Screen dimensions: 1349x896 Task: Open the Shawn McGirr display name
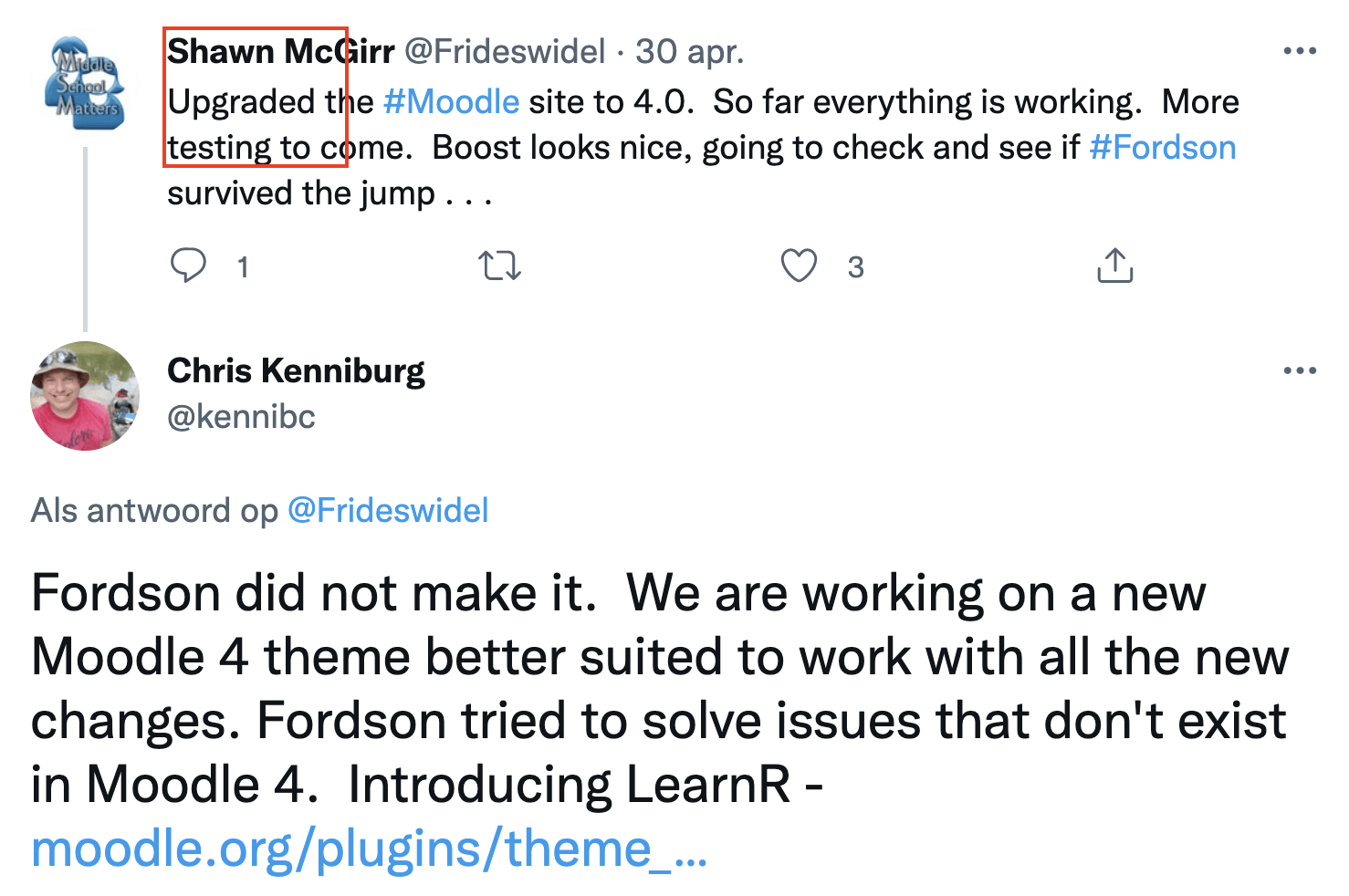pos(281,51)
